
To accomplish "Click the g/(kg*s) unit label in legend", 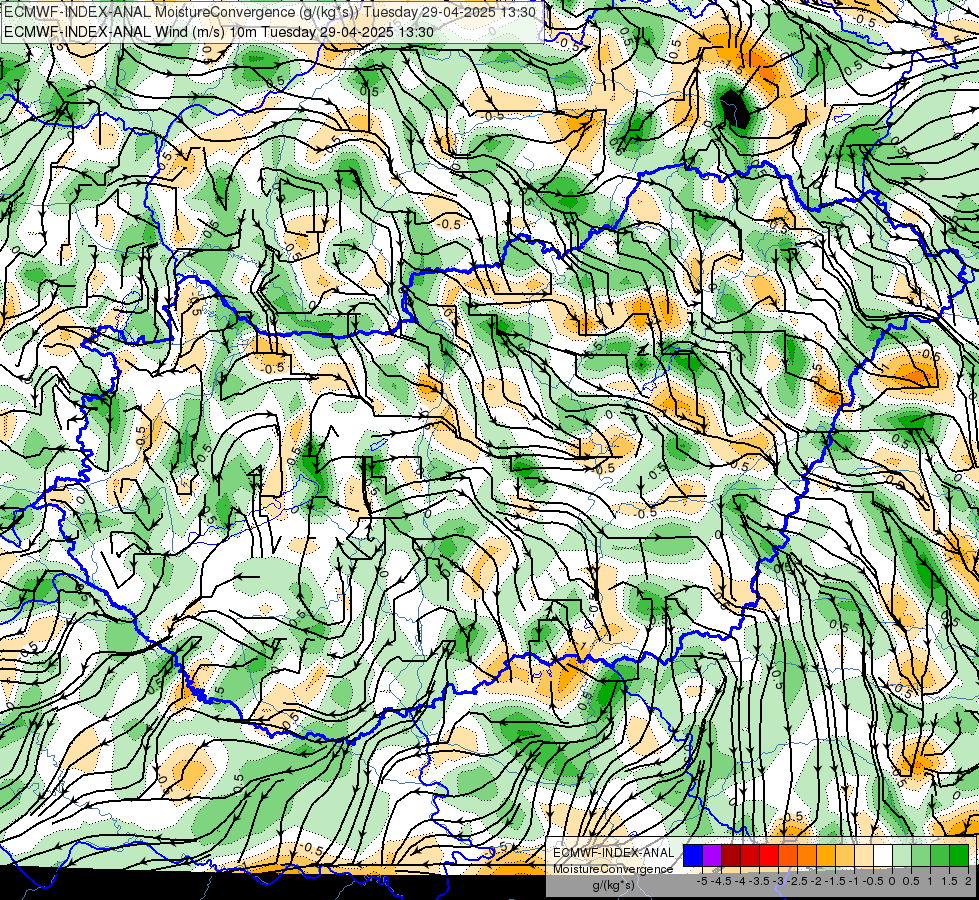I will tap(614, 886).
